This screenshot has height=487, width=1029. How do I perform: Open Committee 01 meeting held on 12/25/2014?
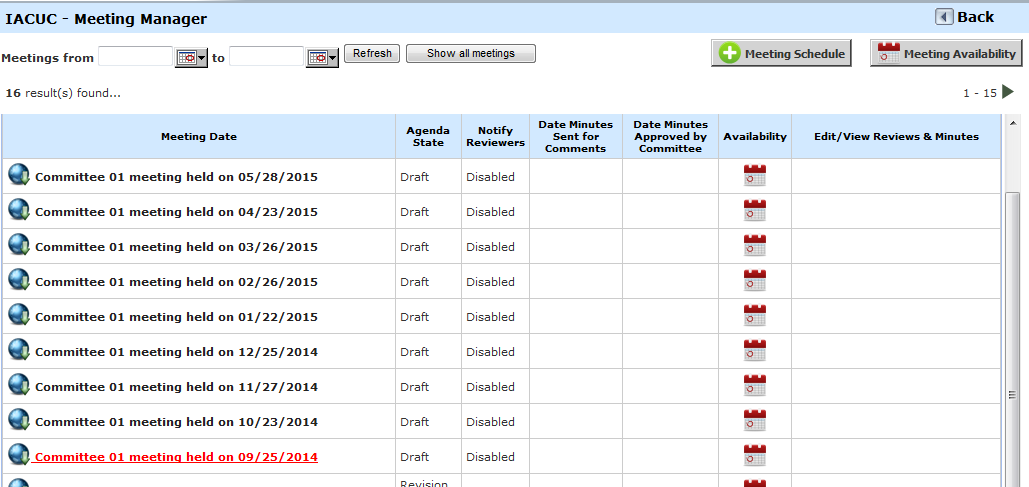coord(177,352)
